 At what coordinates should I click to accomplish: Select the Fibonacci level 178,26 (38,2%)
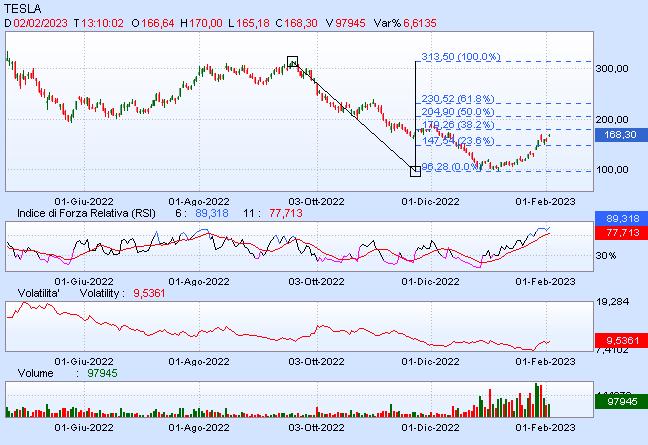click(458, 125)
